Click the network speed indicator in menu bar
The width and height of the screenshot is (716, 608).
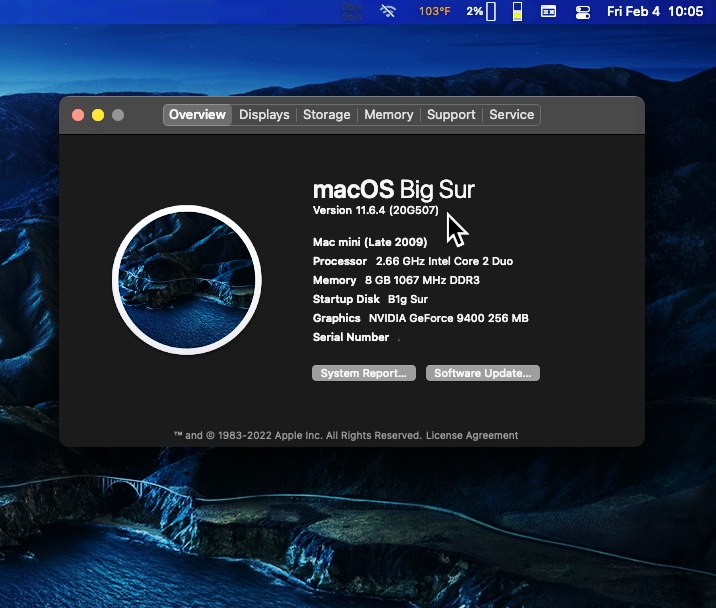tap(352, 11)
